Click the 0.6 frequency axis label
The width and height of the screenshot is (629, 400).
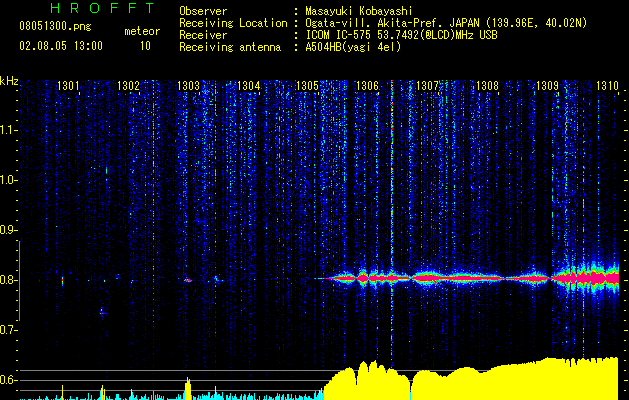(8, 380)
